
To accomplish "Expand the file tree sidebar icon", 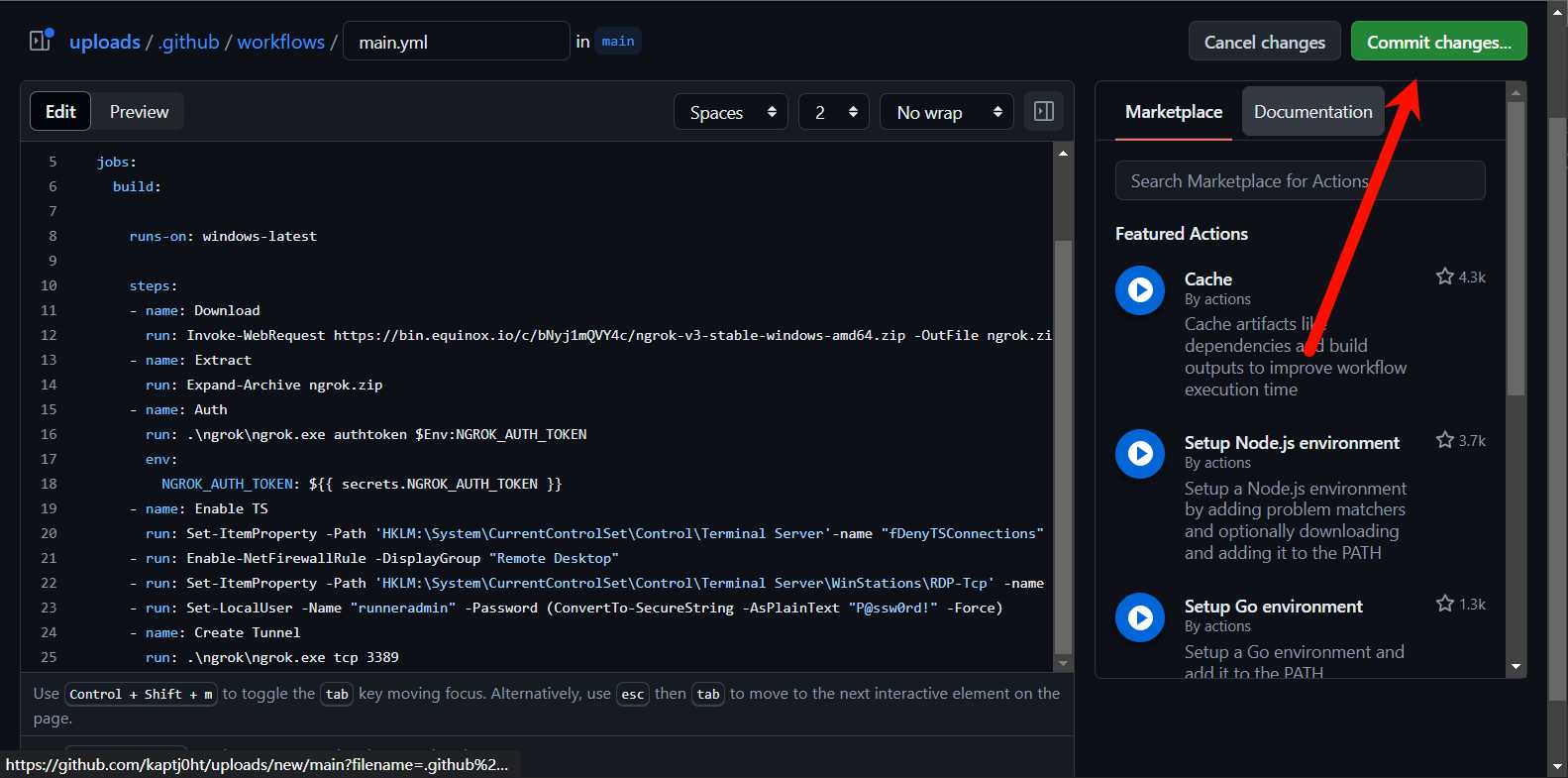I will coord(41,41).
